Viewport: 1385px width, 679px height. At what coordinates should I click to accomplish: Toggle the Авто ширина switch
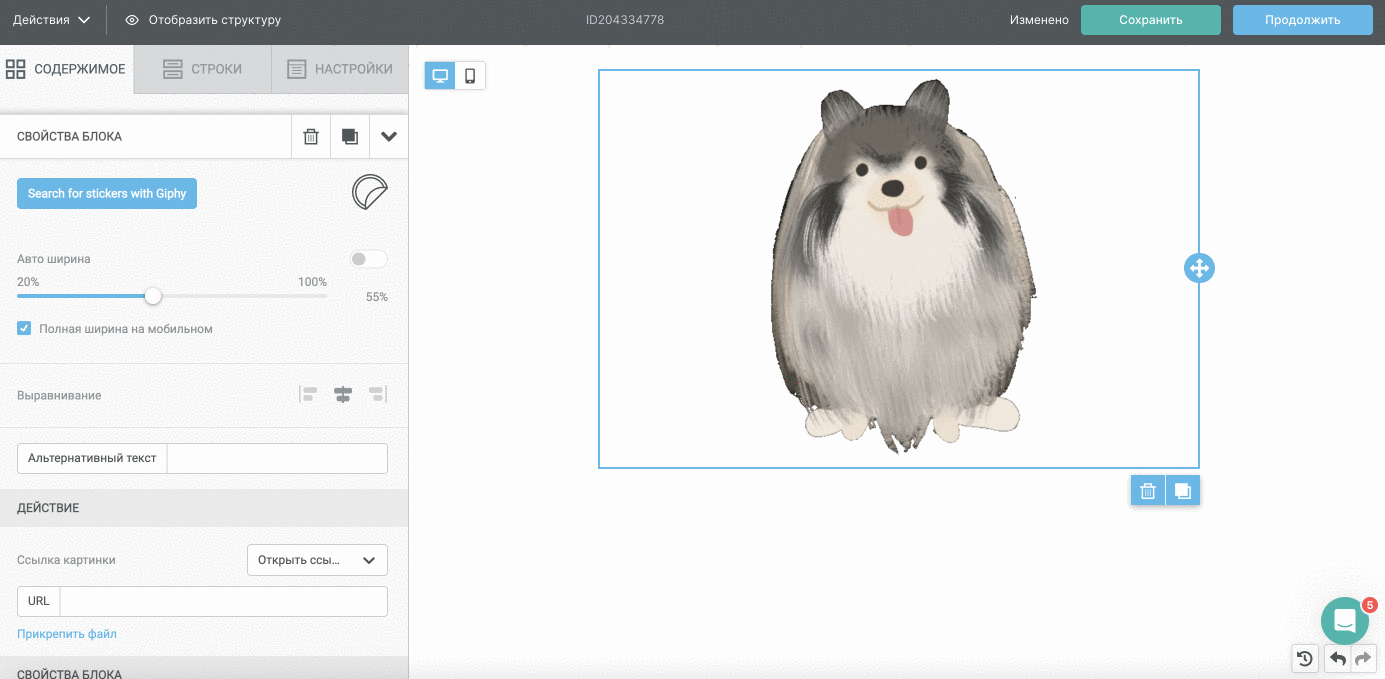point(368,259)
